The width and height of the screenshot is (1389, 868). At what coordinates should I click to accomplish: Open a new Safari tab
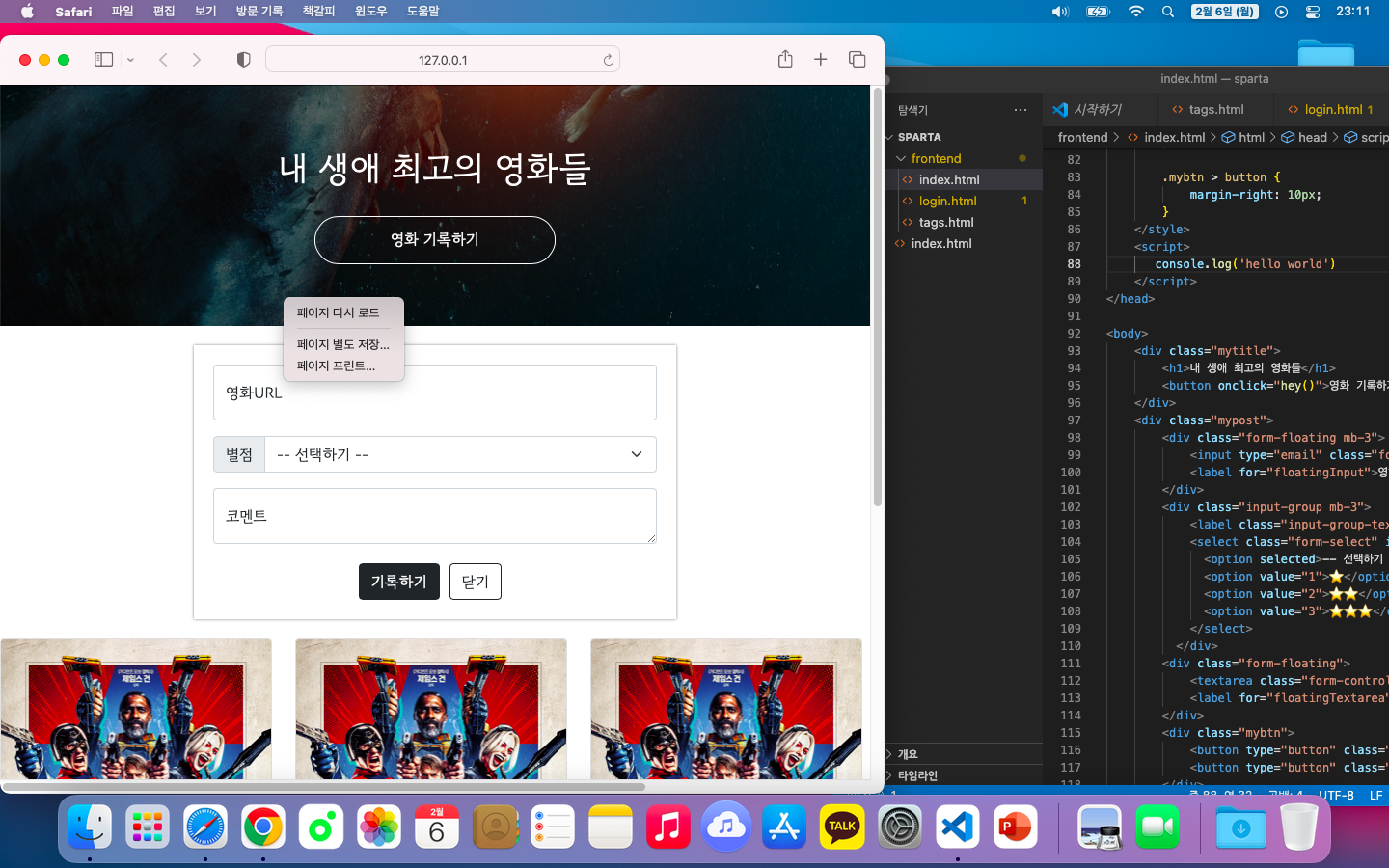[x=820, y=59]
